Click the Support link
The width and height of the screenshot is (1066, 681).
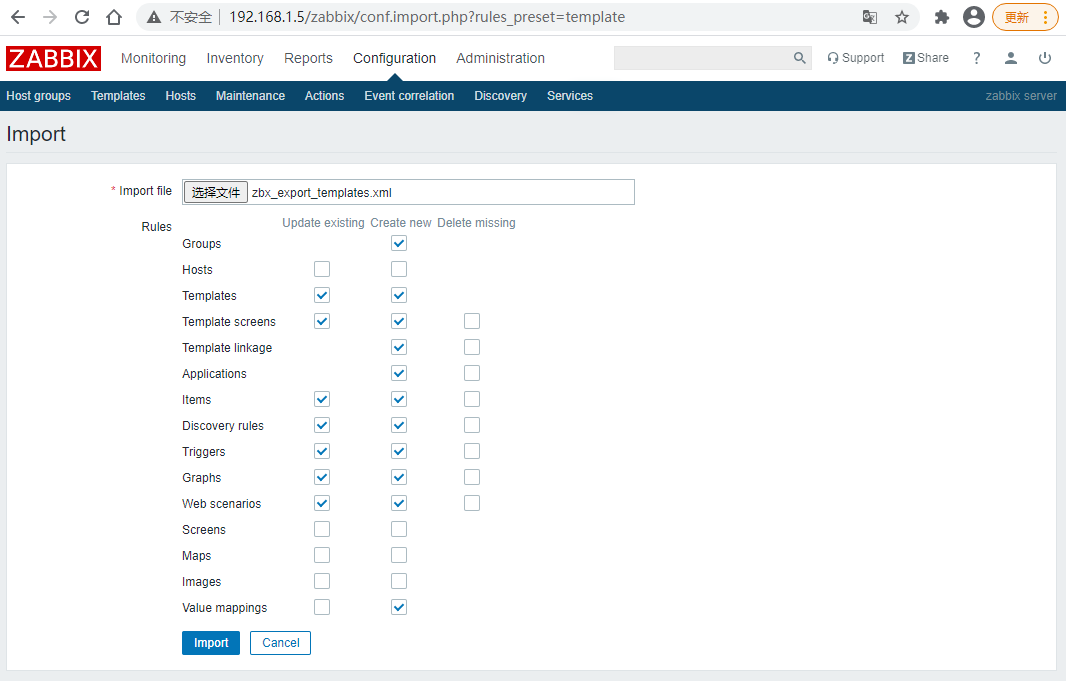coord(856,58)
